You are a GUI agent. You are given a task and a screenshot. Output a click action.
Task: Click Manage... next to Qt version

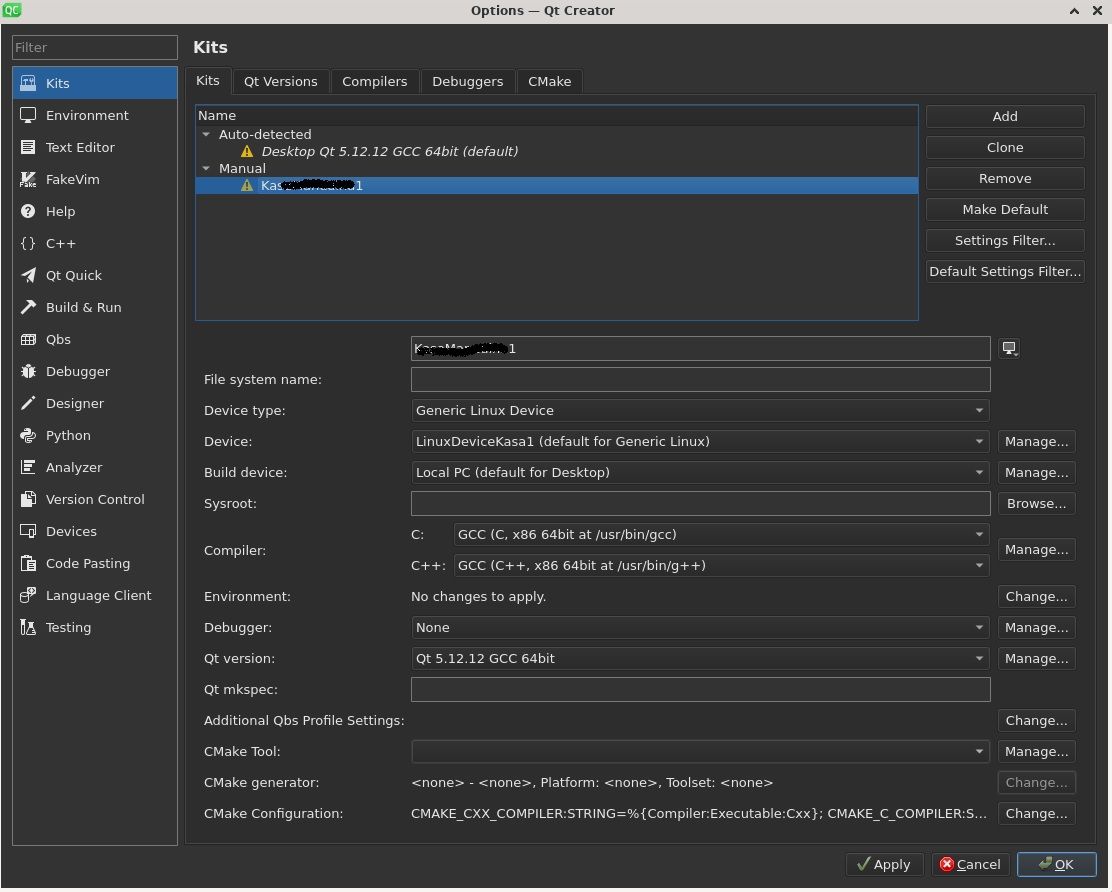tap(1037, 659)
